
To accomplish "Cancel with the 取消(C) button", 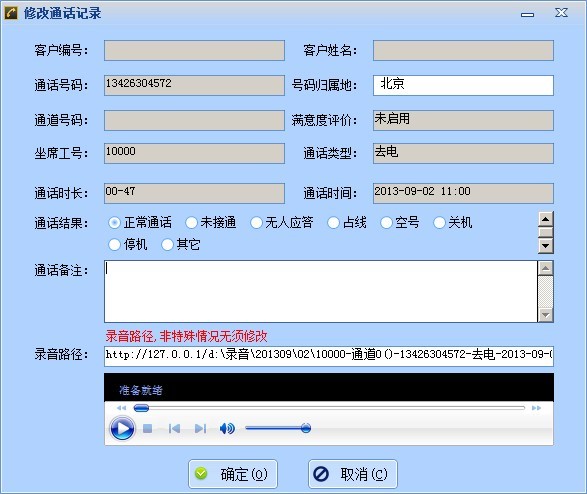I will tap(353, 474).
